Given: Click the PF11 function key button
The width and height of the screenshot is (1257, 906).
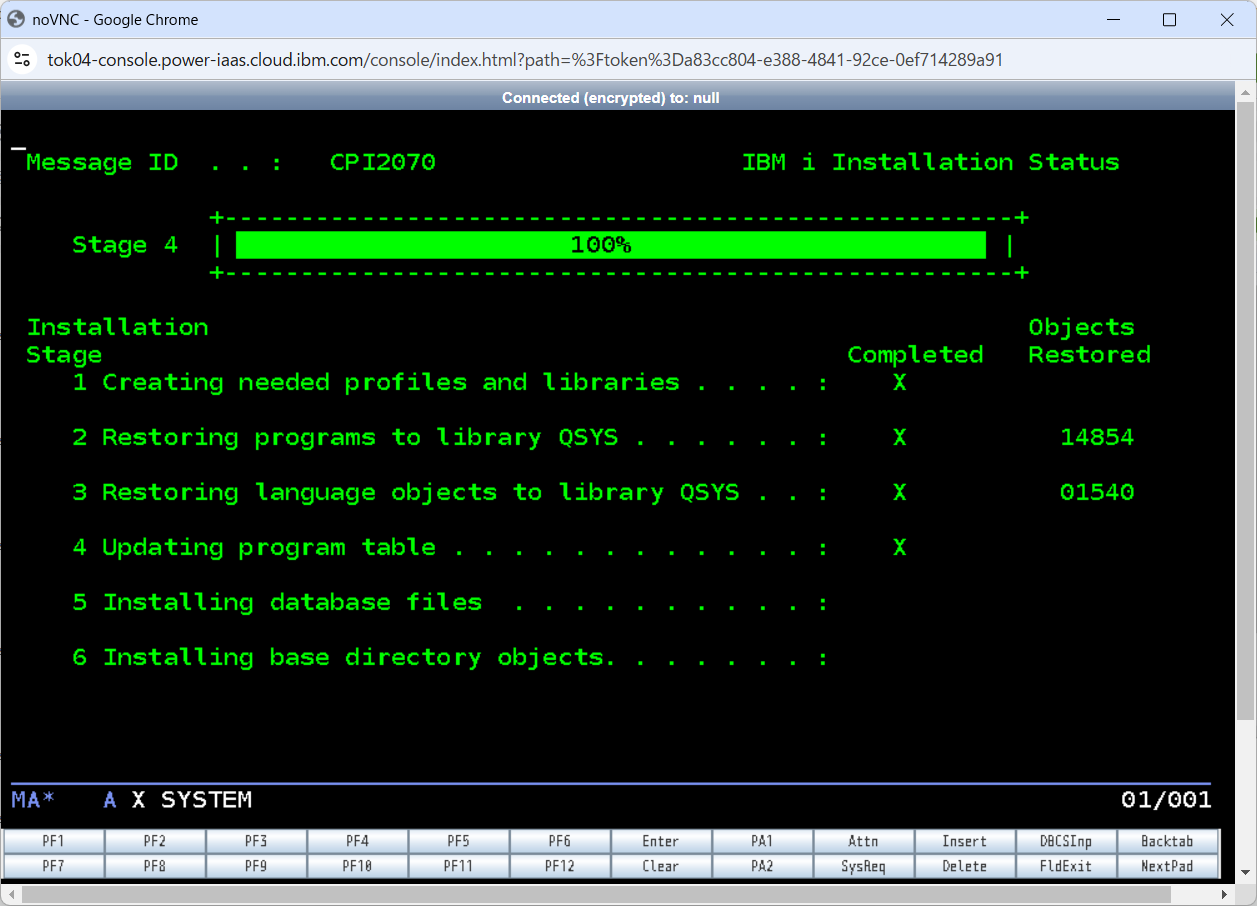Looking at the screenshot, I should click(x=459, y=866).
